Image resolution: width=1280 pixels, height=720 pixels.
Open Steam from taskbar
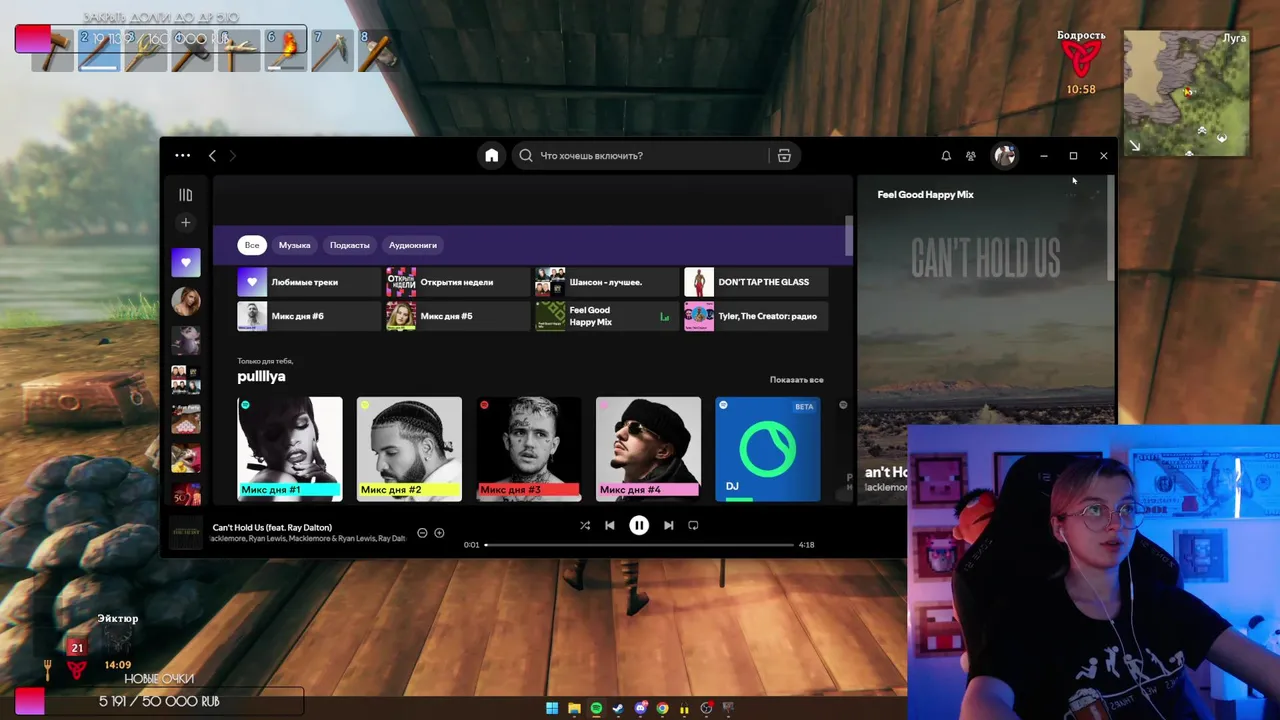click(x=618, y=708)
